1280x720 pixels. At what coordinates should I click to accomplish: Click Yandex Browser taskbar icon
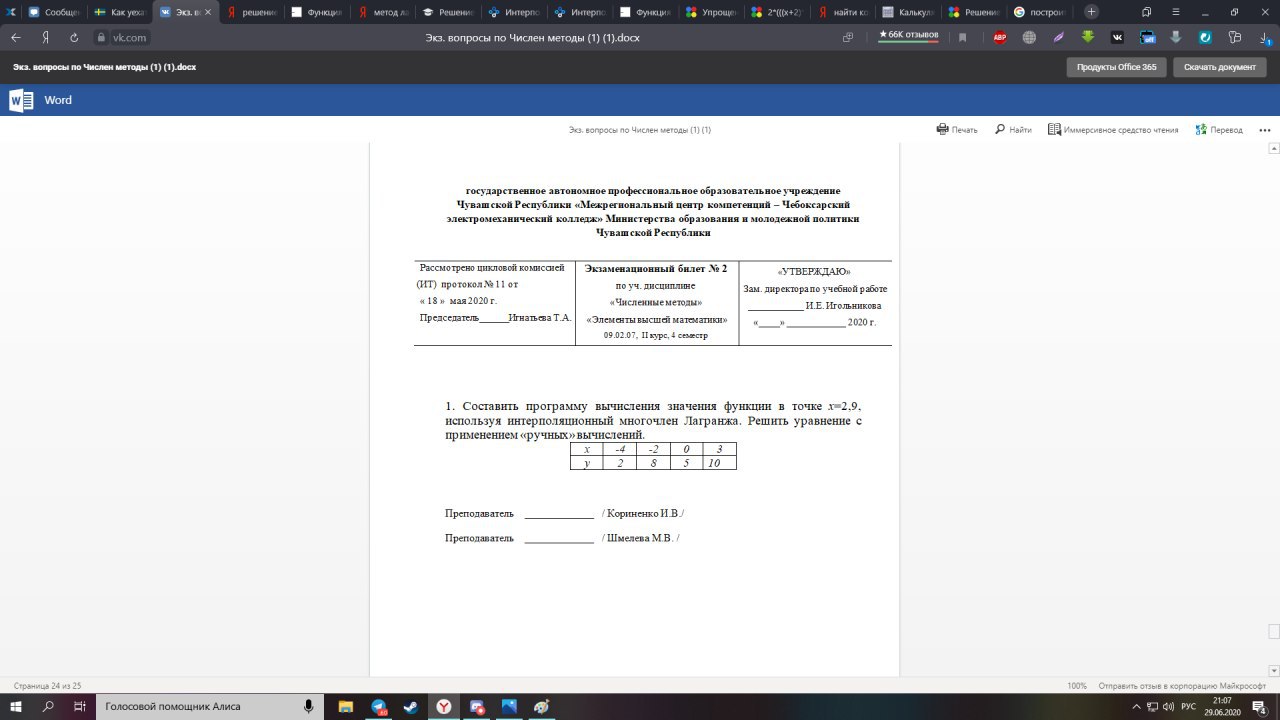pyautogui.click(x=443, y=706)
